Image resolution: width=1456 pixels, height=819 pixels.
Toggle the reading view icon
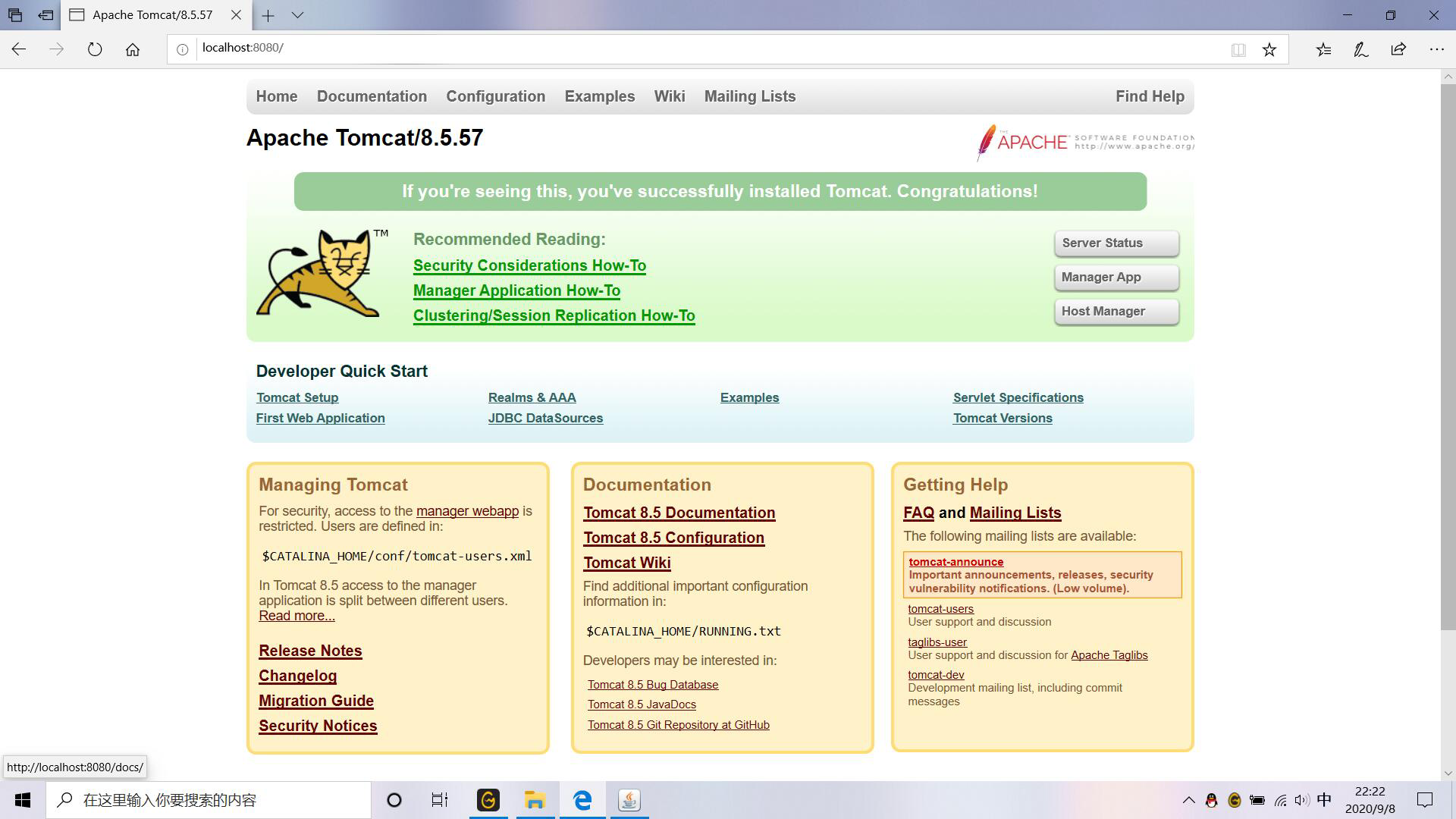[x=1238, y=49]
